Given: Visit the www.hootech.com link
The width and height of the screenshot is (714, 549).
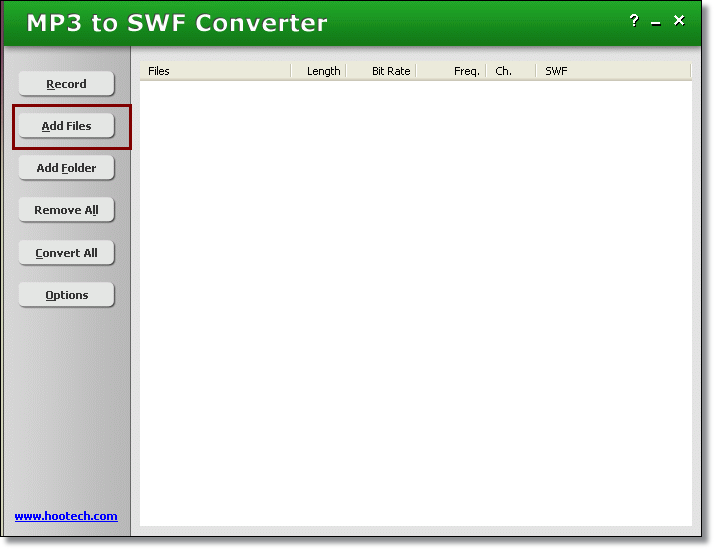Looking at the screenshot, I should 66,516.
